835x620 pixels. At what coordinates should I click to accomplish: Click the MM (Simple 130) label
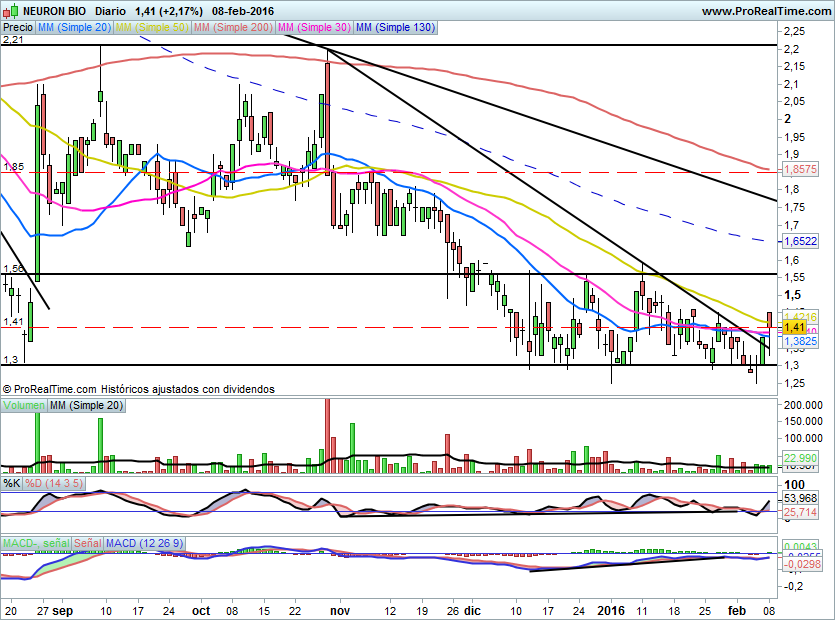pos(395,28)
